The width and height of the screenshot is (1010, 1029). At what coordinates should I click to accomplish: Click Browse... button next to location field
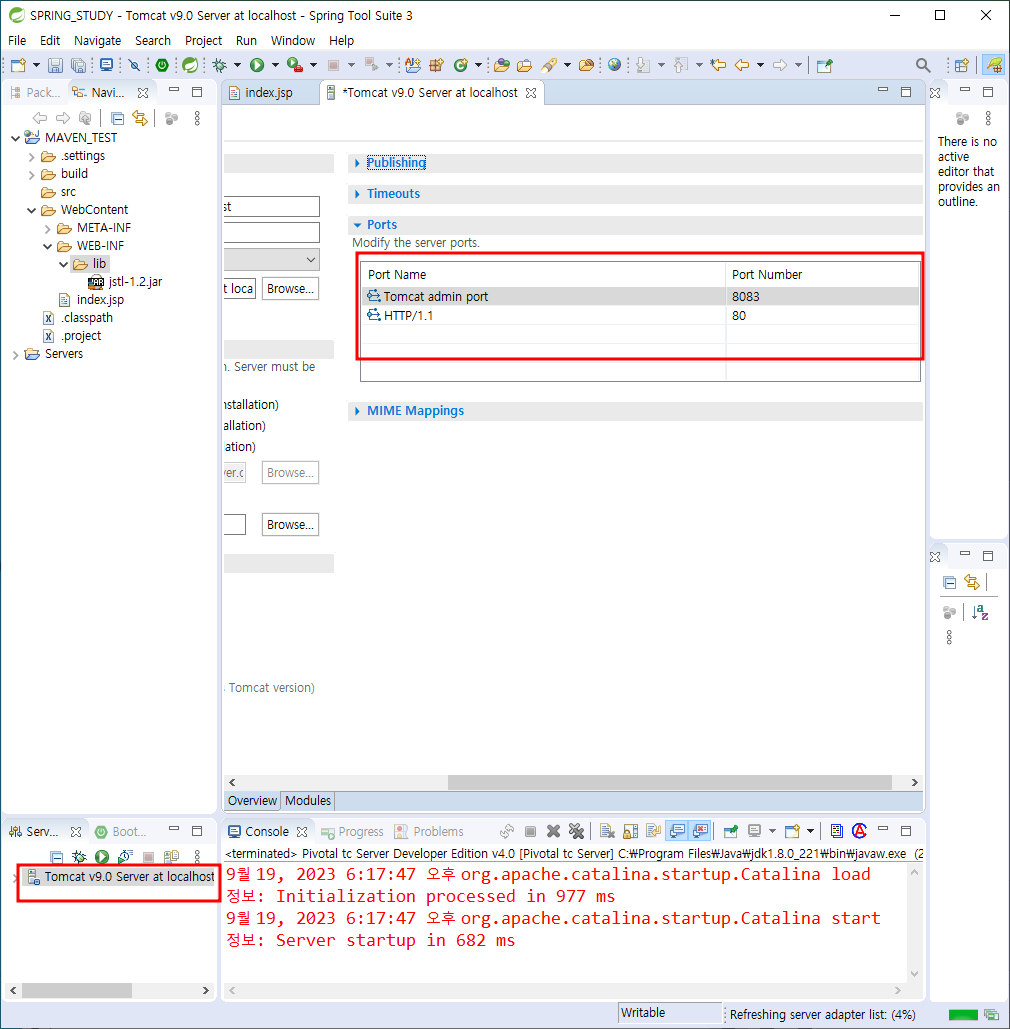[x=290, y=288]
